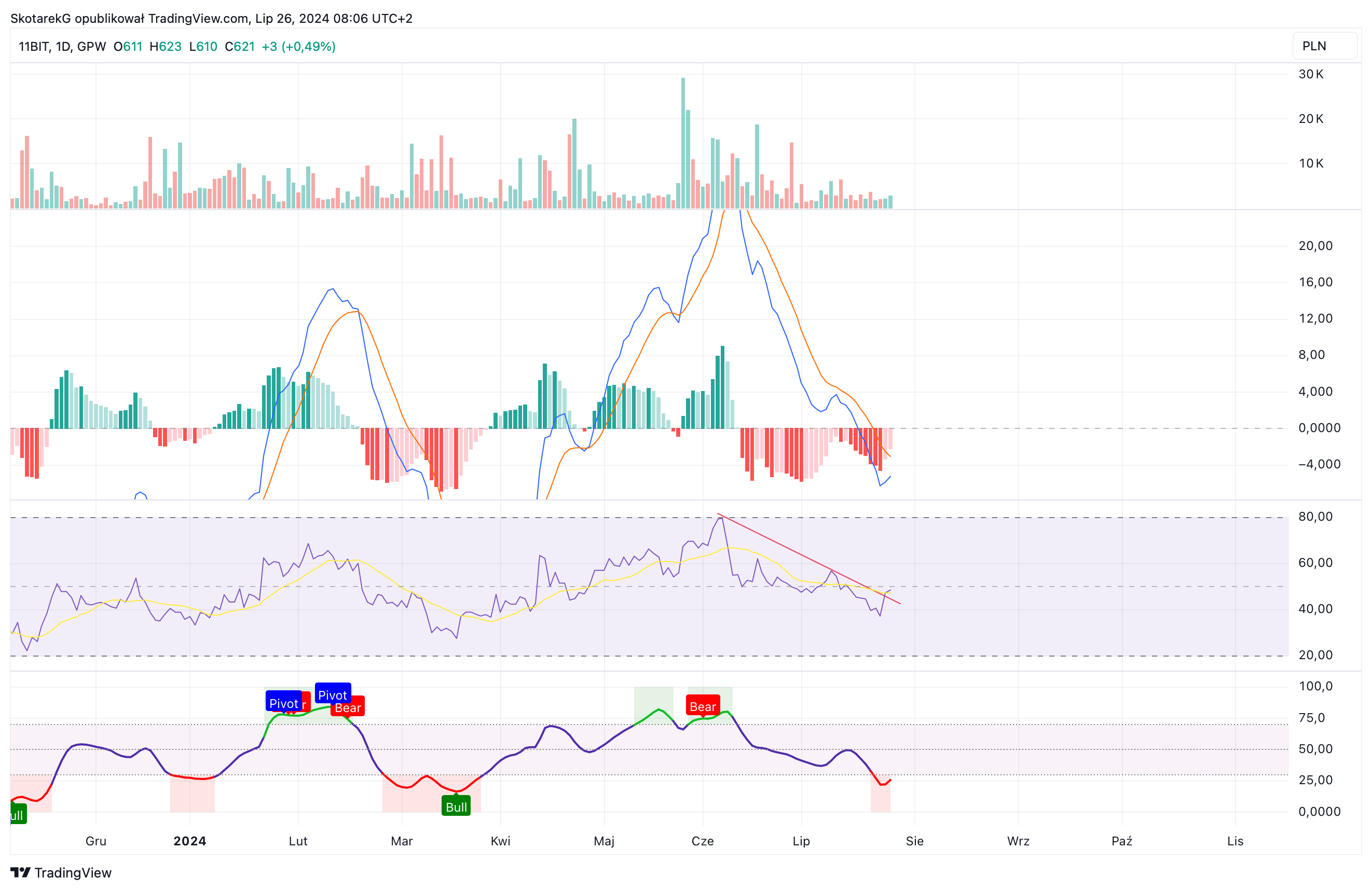Click the 80,00 RSI scale label

pos(1315,517)
